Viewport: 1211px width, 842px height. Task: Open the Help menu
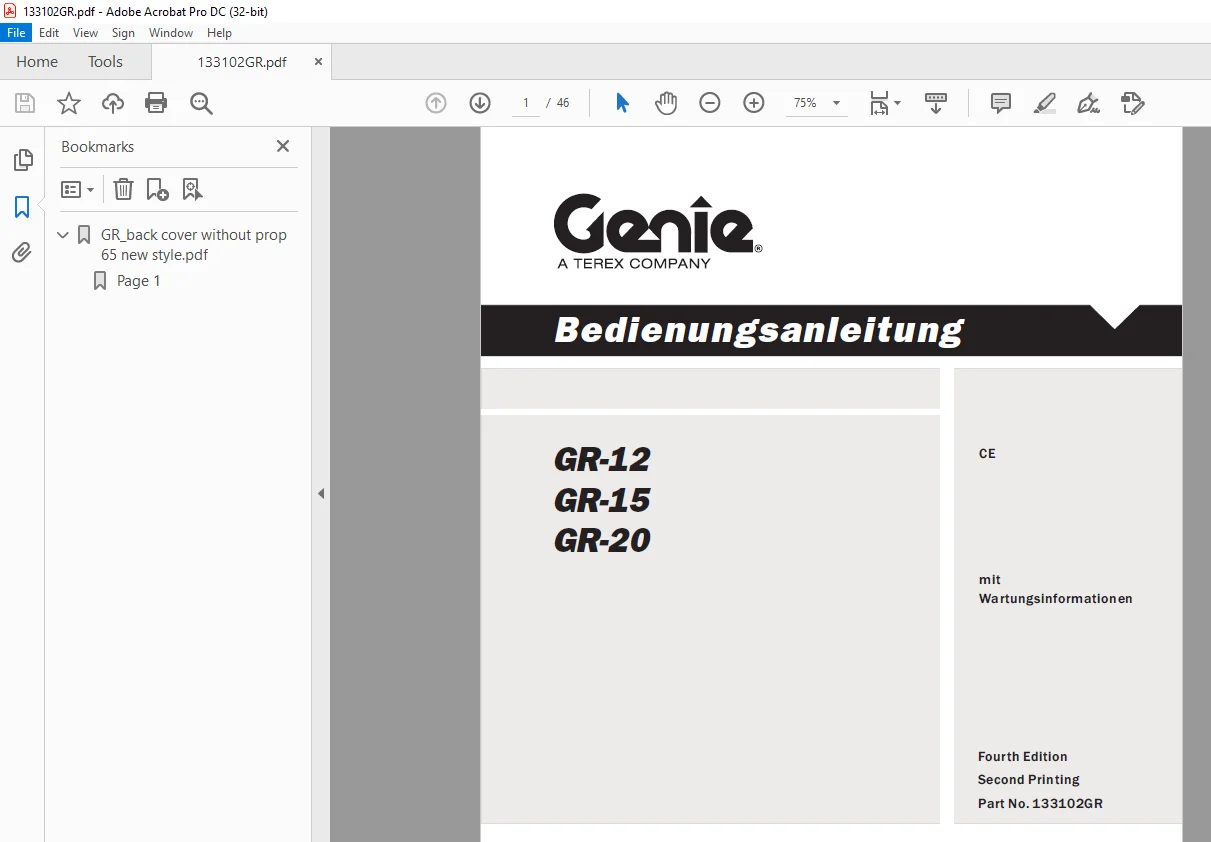coord(219,33)
